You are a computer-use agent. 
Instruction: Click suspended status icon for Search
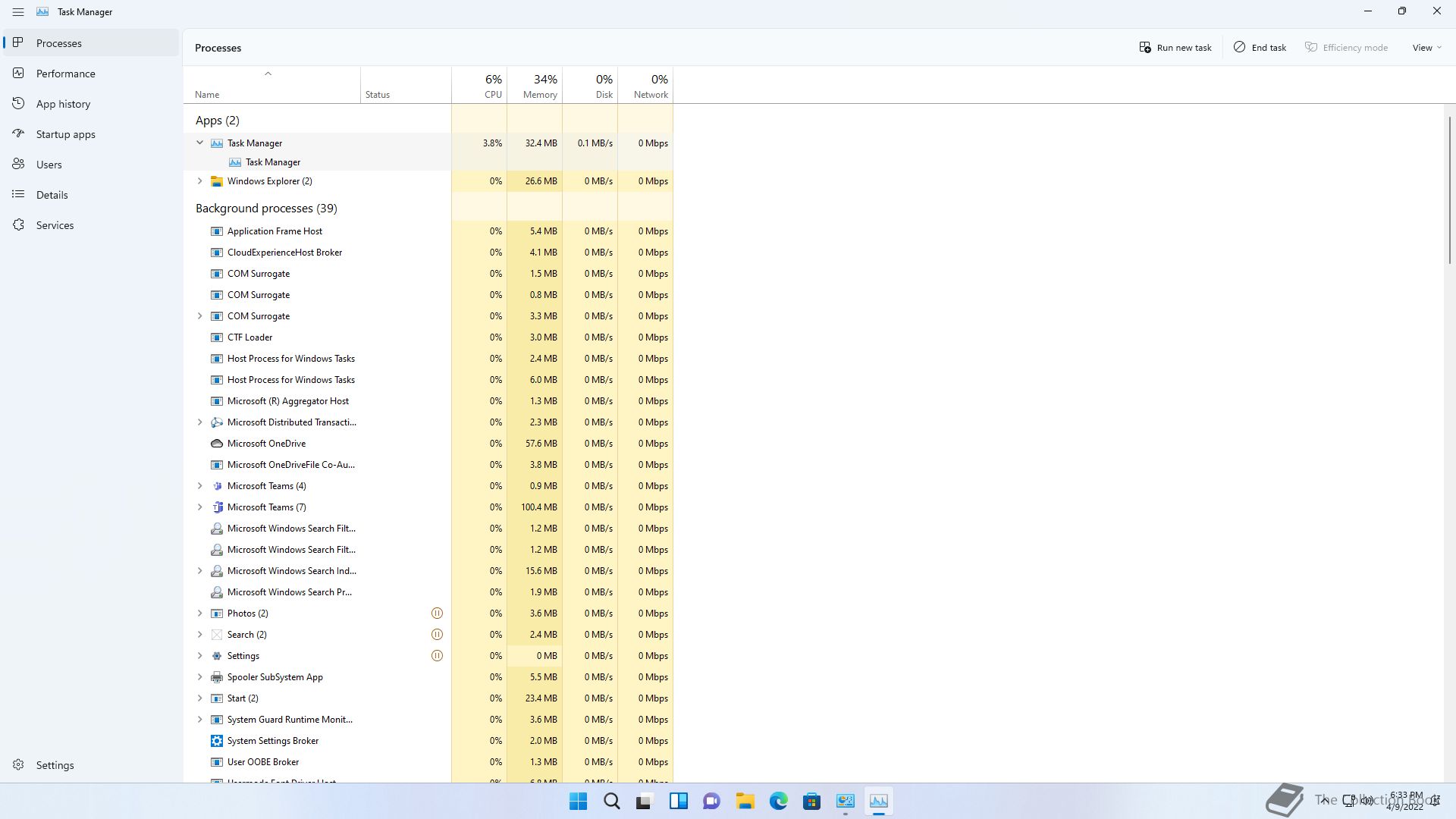(437, 634)
